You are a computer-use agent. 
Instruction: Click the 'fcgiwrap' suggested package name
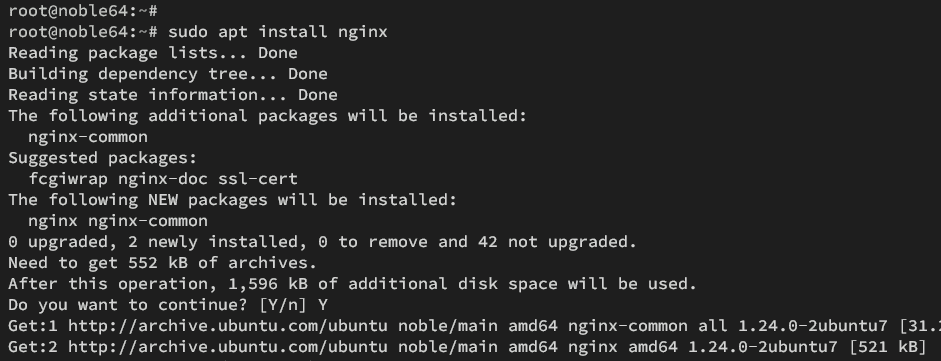pos(68,179)
